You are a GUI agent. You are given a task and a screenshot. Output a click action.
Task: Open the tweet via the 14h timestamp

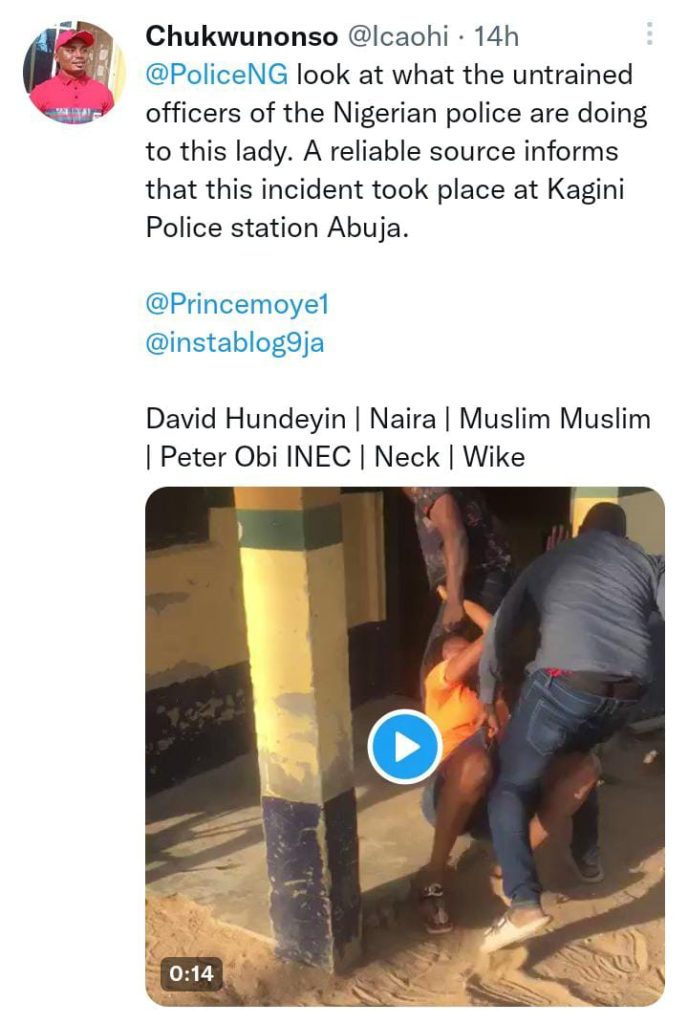click(x=496, y=36)
